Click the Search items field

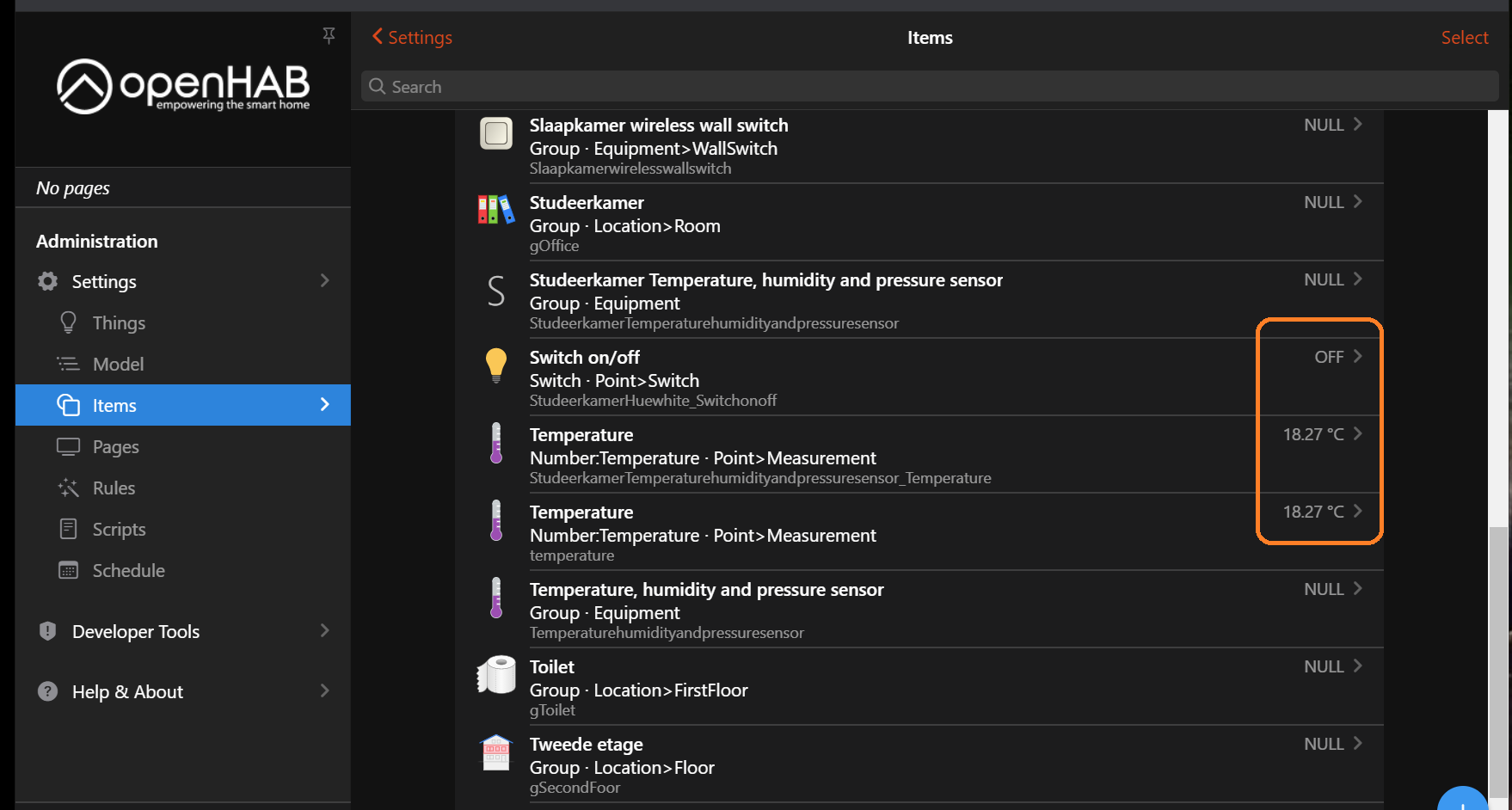[929, 87]
